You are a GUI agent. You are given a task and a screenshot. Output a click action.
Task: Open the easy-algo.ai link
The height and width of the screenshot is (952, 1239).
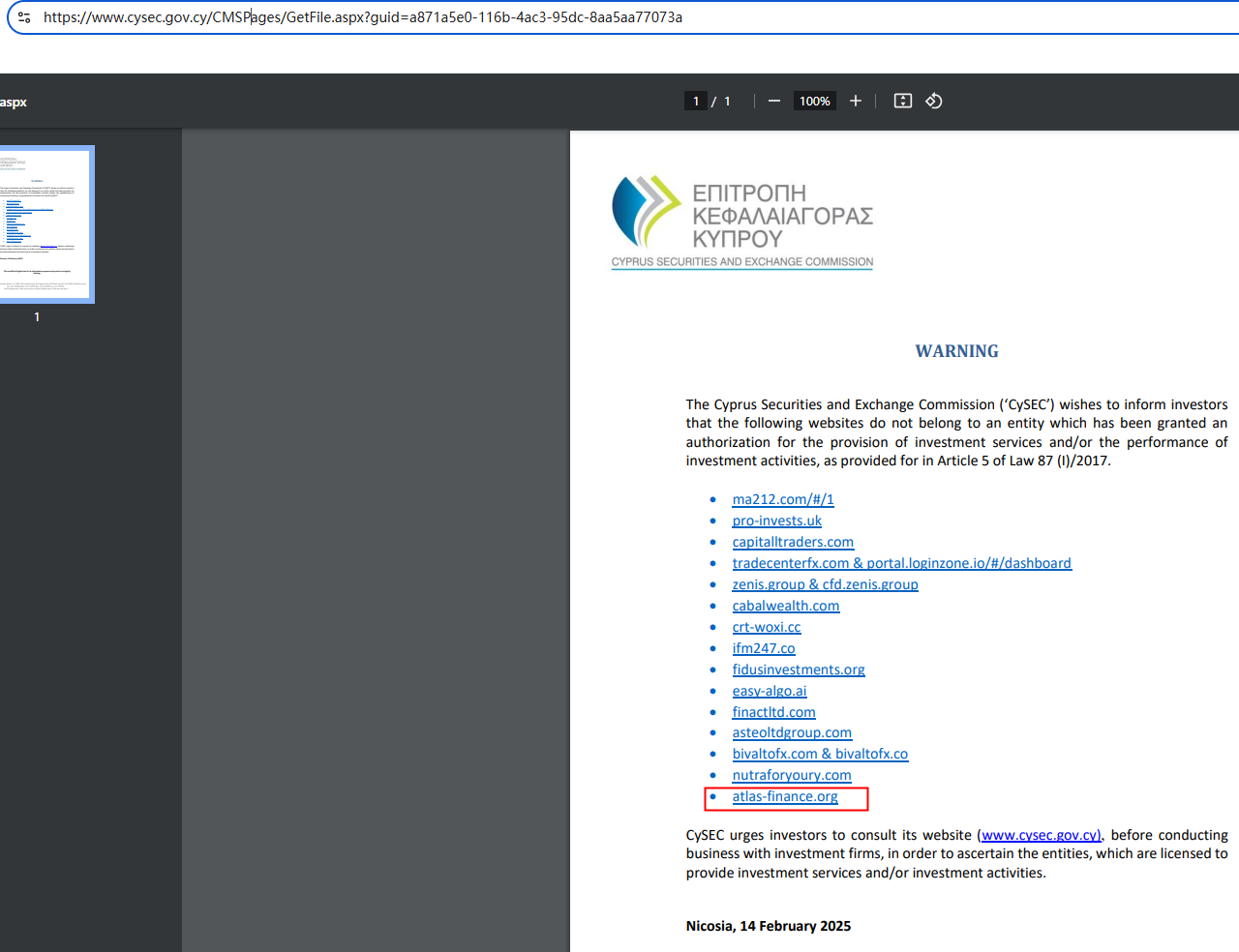pyautogui.click(x=770, y=691)
